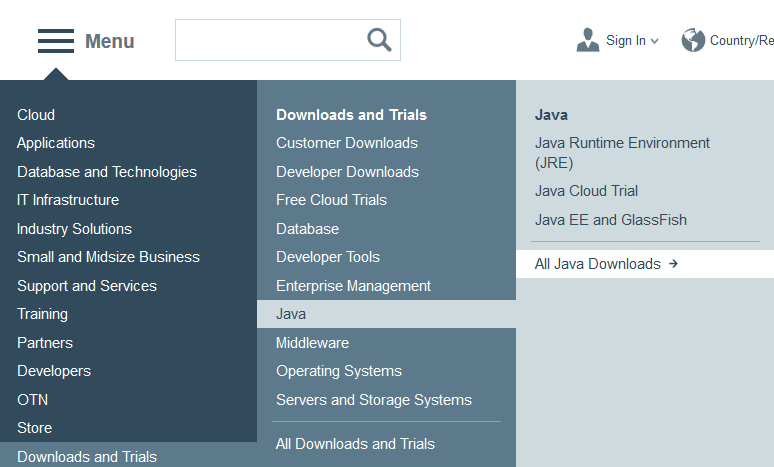This screenshot has width=774, height=467.
Task: Open Java EE and GlassFish link
Action: 611,220
